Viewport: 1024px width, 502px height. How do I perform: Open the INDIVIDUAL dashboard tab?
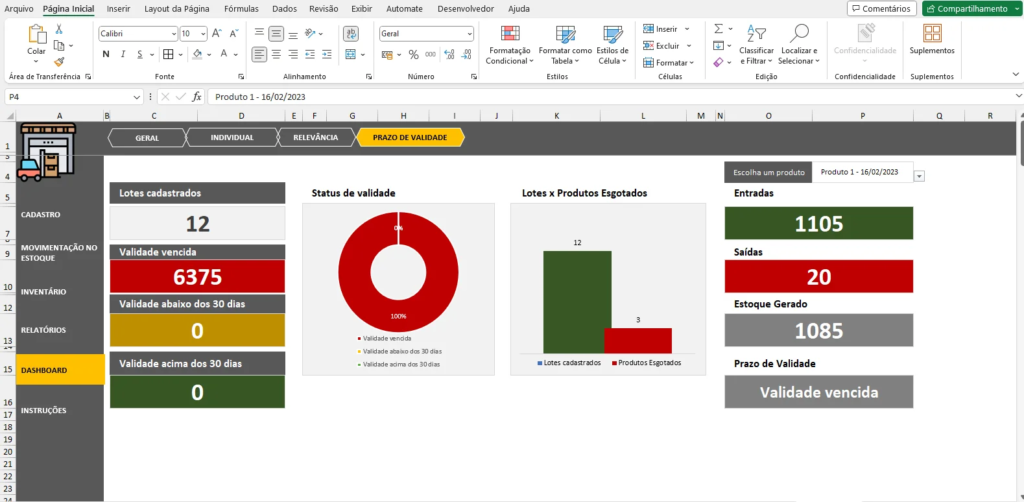click(232, 137)
